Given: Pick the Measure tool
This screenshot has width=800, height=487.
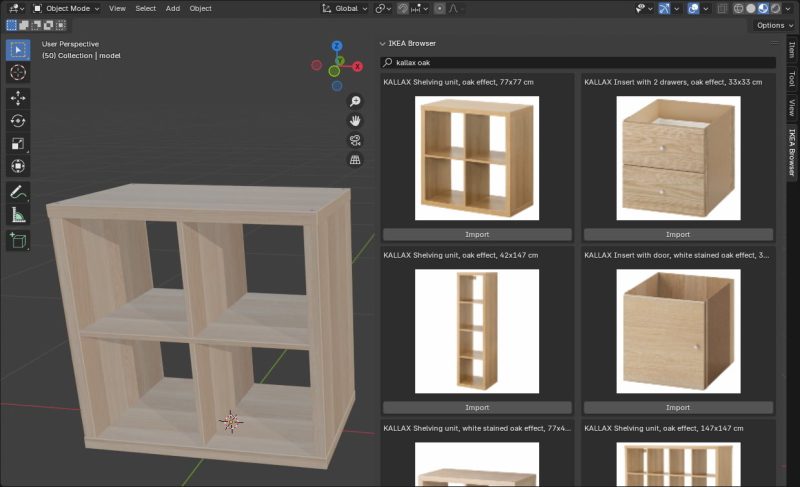Looking at the screenshot, I should 18,215.
